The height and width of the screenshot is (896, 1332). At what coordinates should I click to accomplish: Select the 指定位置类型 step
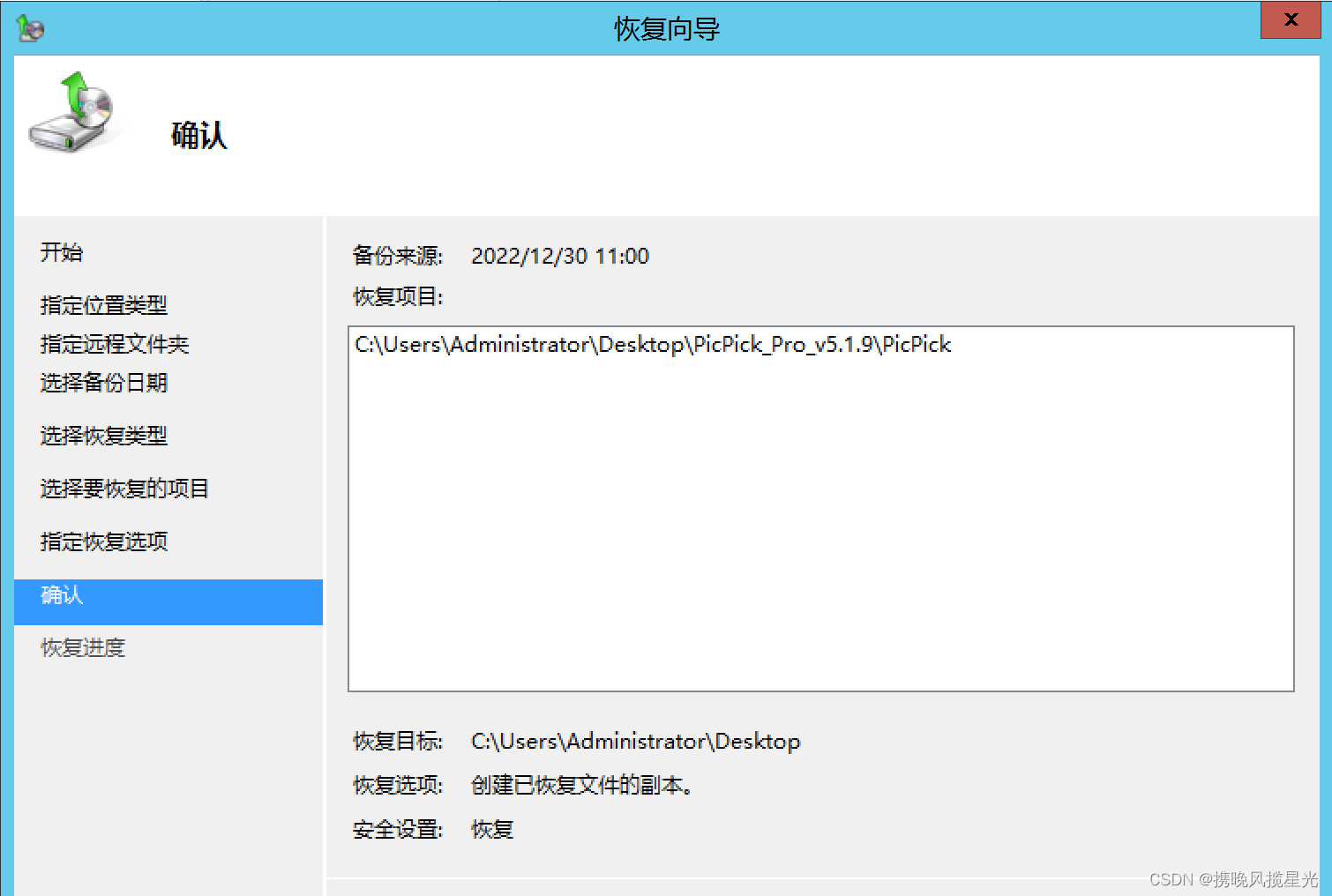tap(103, 305)
